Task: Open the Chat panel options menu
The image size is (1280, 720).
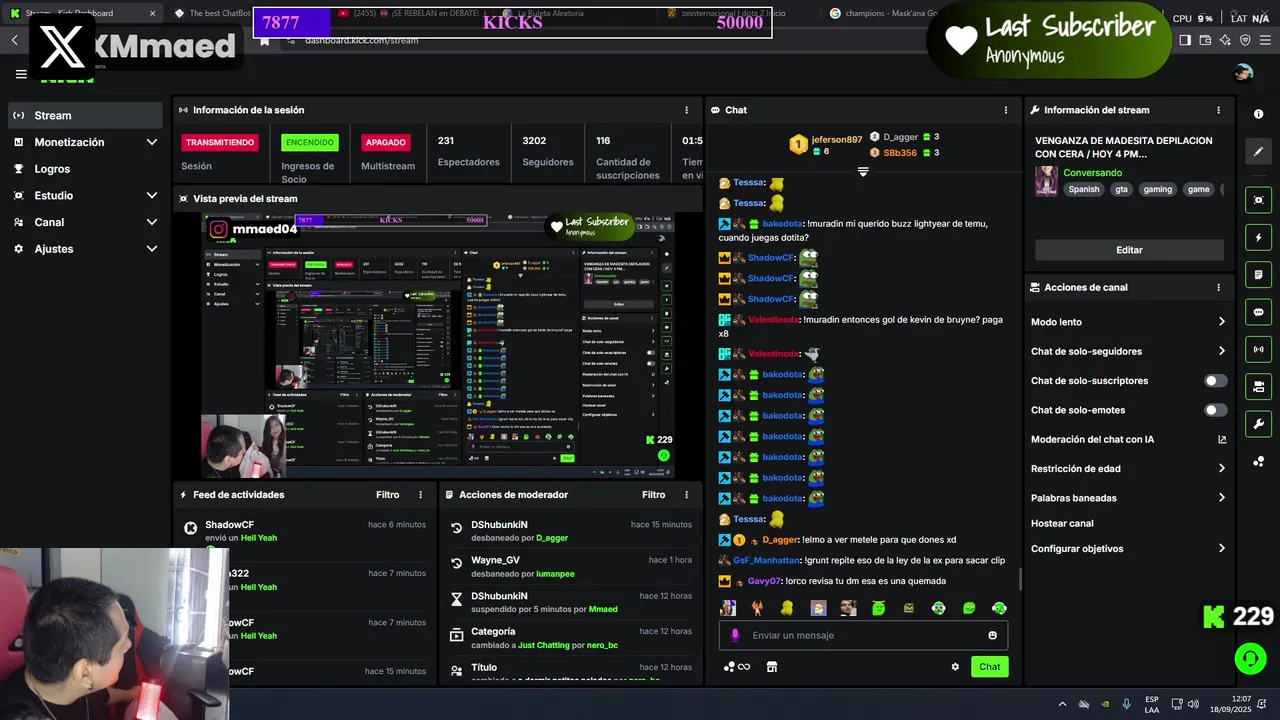Action: click(x=1006, y=110)
